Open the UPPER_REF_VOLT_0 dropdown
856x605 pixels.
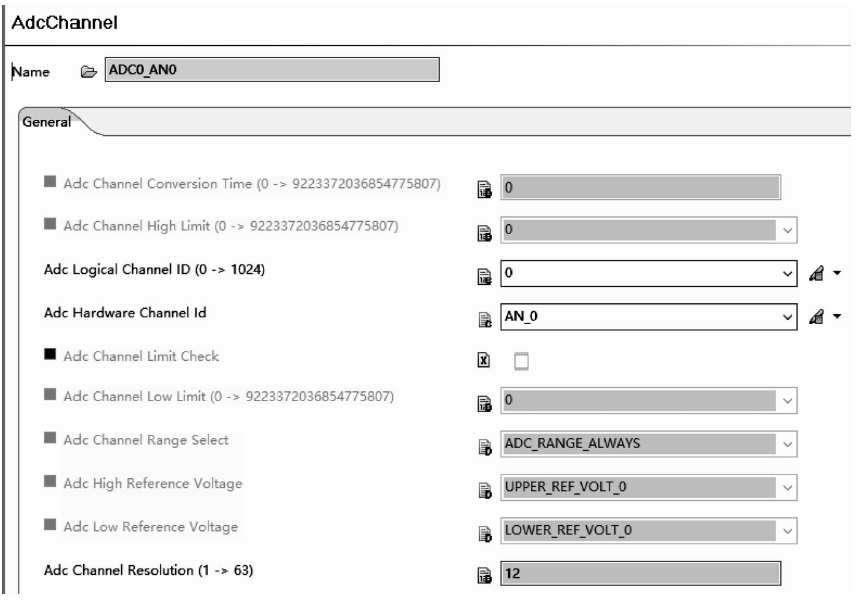pyautogui.click(x=787, y=488)
